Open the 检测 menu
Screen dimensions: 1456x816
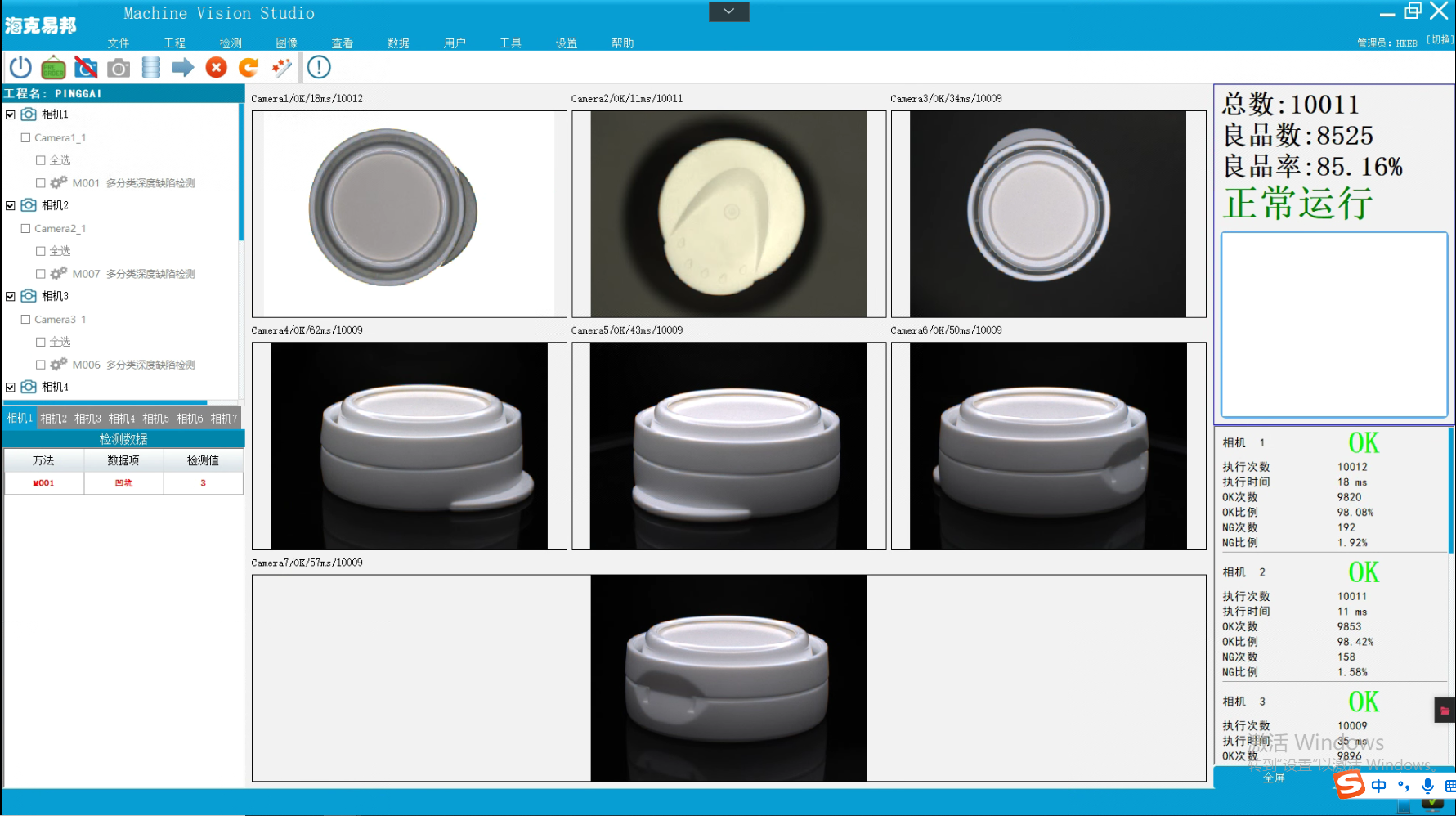pos(231,43)
